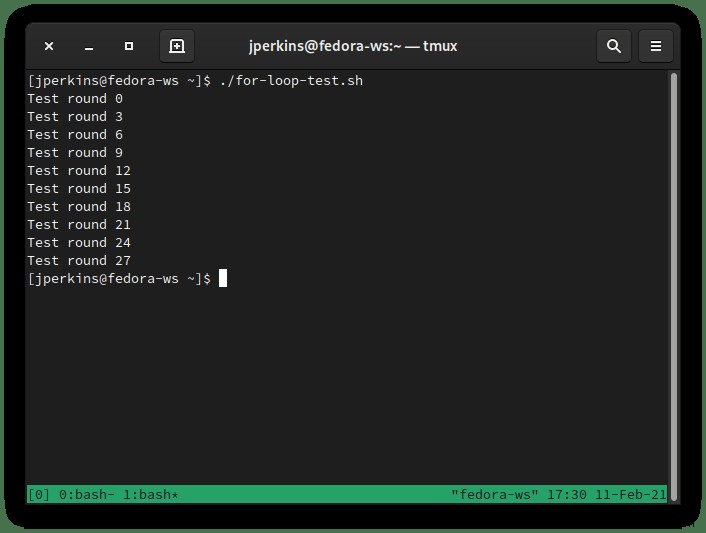Click the line "Test round 6"

75,135
